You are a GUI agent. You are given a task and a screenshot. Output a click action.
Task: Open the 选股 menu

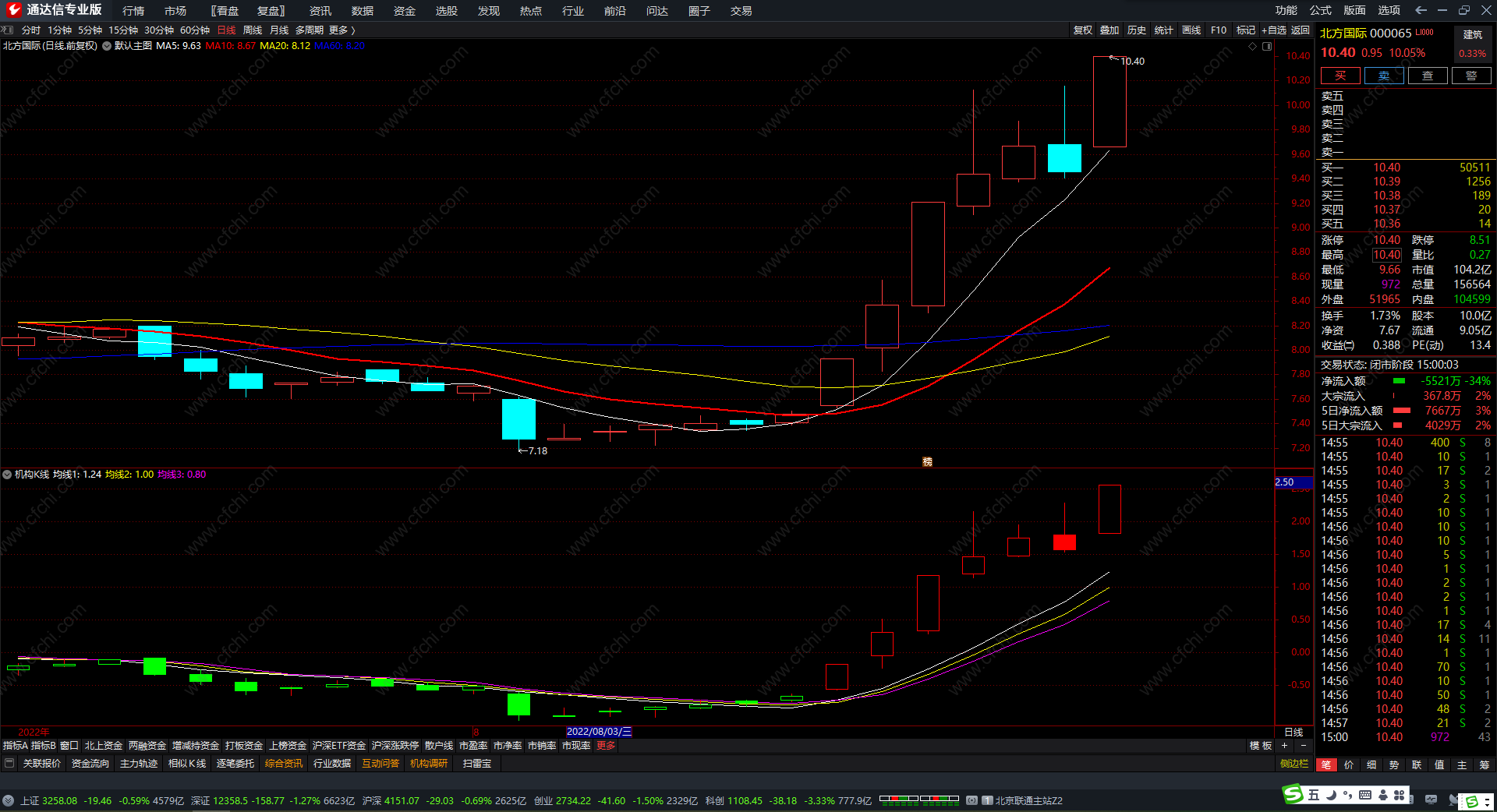point(447,10)
